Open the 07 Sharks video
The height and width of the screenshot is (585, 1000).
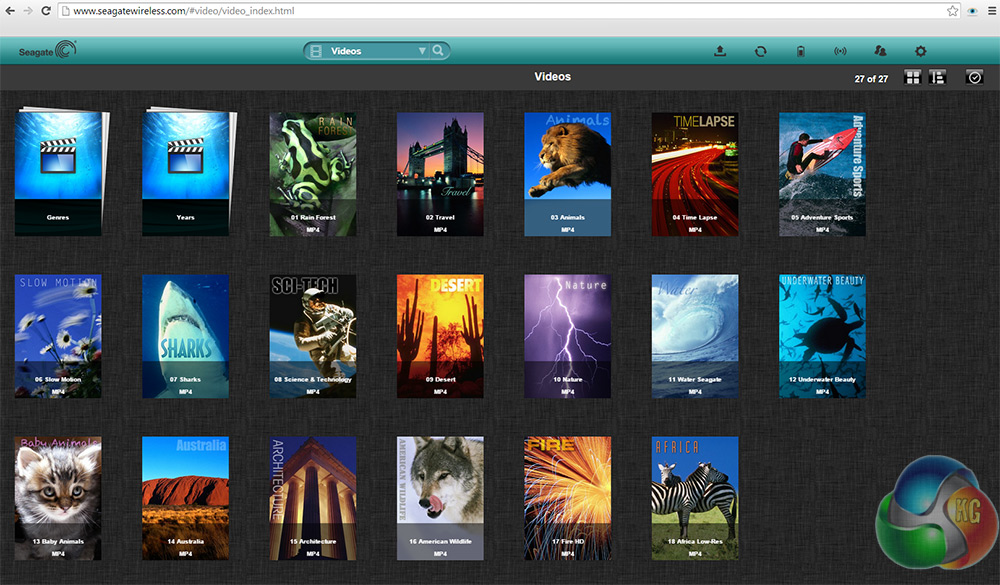[185, 336]
